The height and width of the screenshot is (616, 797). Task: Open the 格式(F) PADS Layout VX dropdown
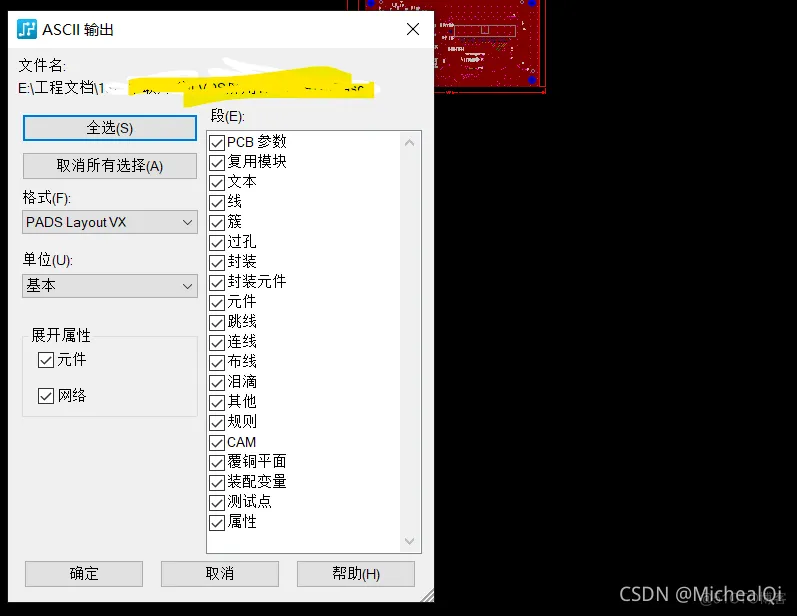pyautogui.click(x=110, y=223)
